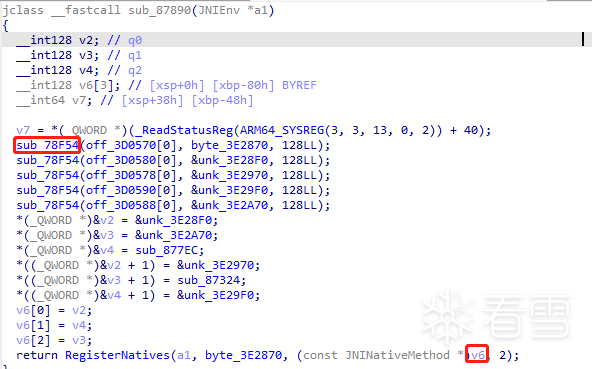Click ARM64_SYSREG macro text

pos(282,130)
